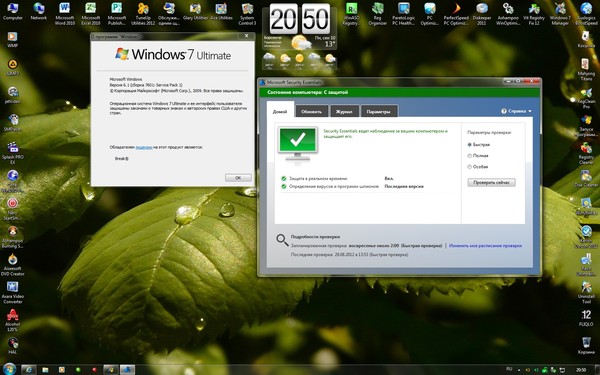
Task: Open the license link in About Windows
Action: [144, 147]
